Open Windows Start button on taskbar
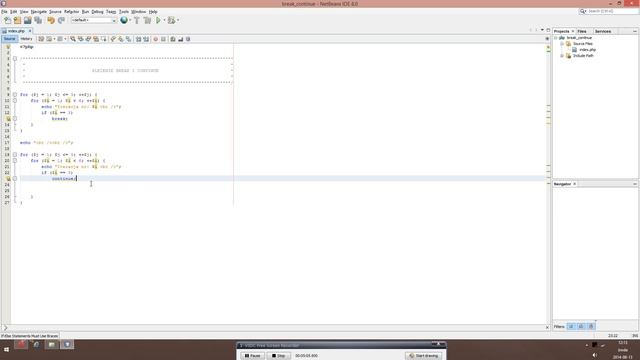 click(7, 349)
